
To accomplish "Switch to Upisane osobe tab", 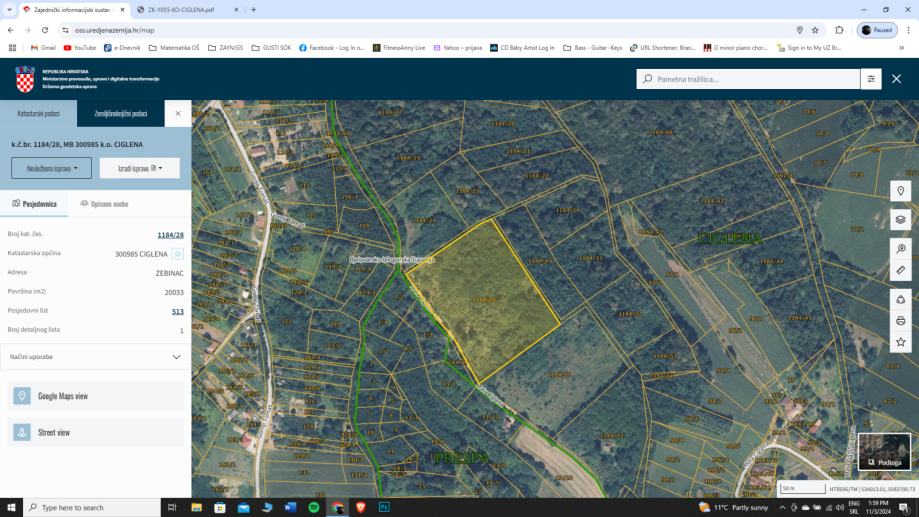I will pos(104,203).
